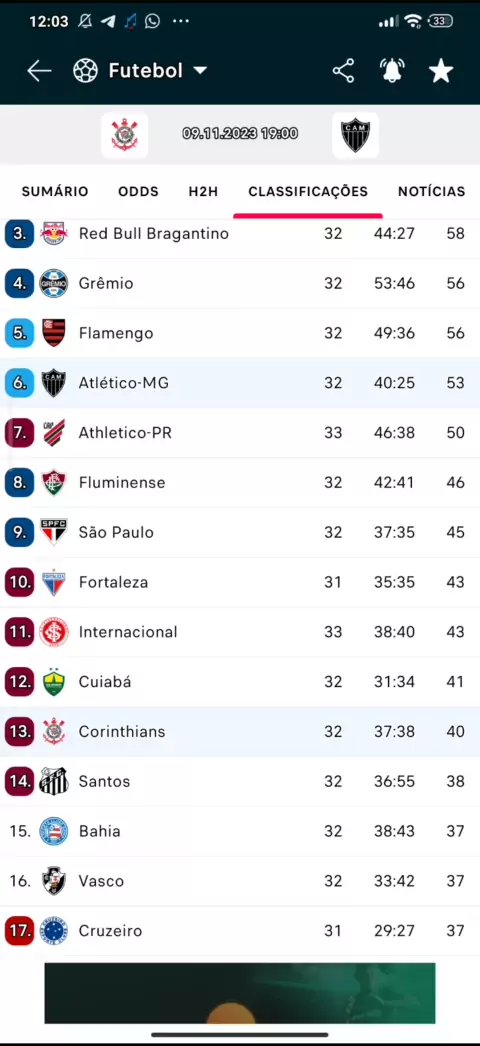Image resolution: width=480 pixels, height=1046 pixels.
Task: Tap the Internacional club logo
Action: pyautogui.click(x=54, y=632)
